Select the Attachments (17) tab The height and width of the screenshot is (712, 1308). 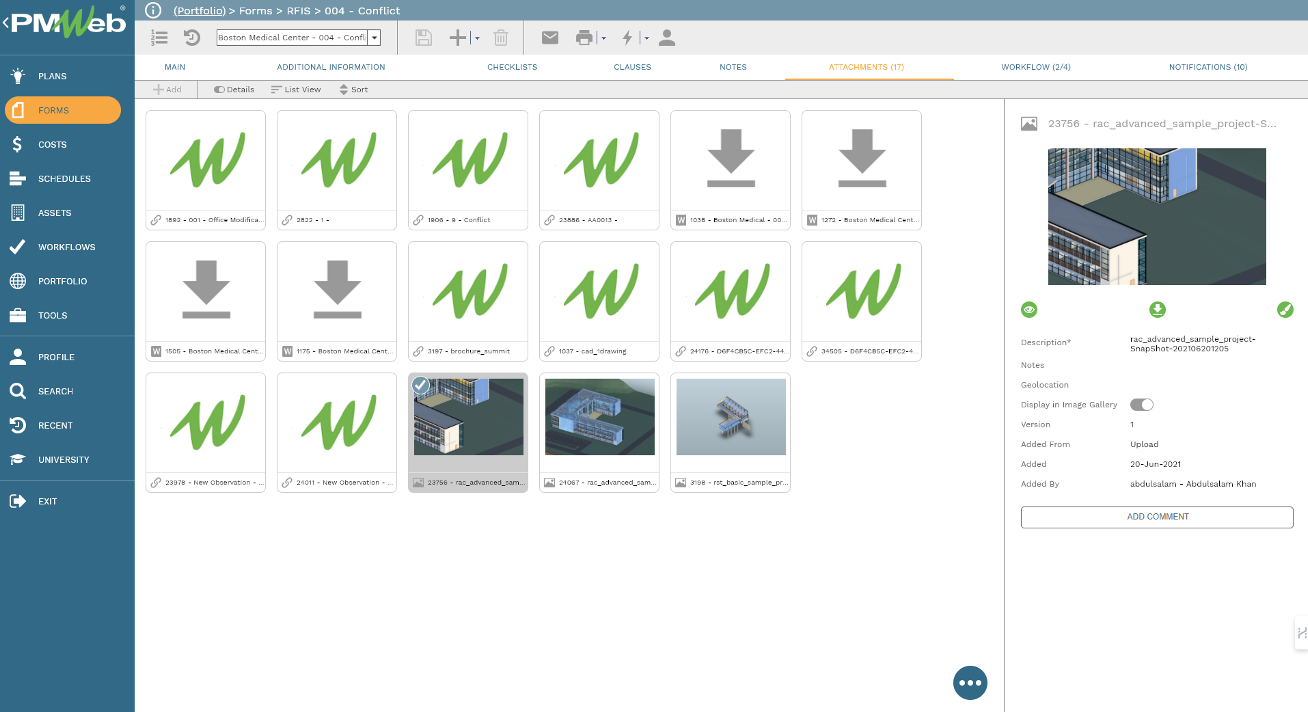pos(866,67)
